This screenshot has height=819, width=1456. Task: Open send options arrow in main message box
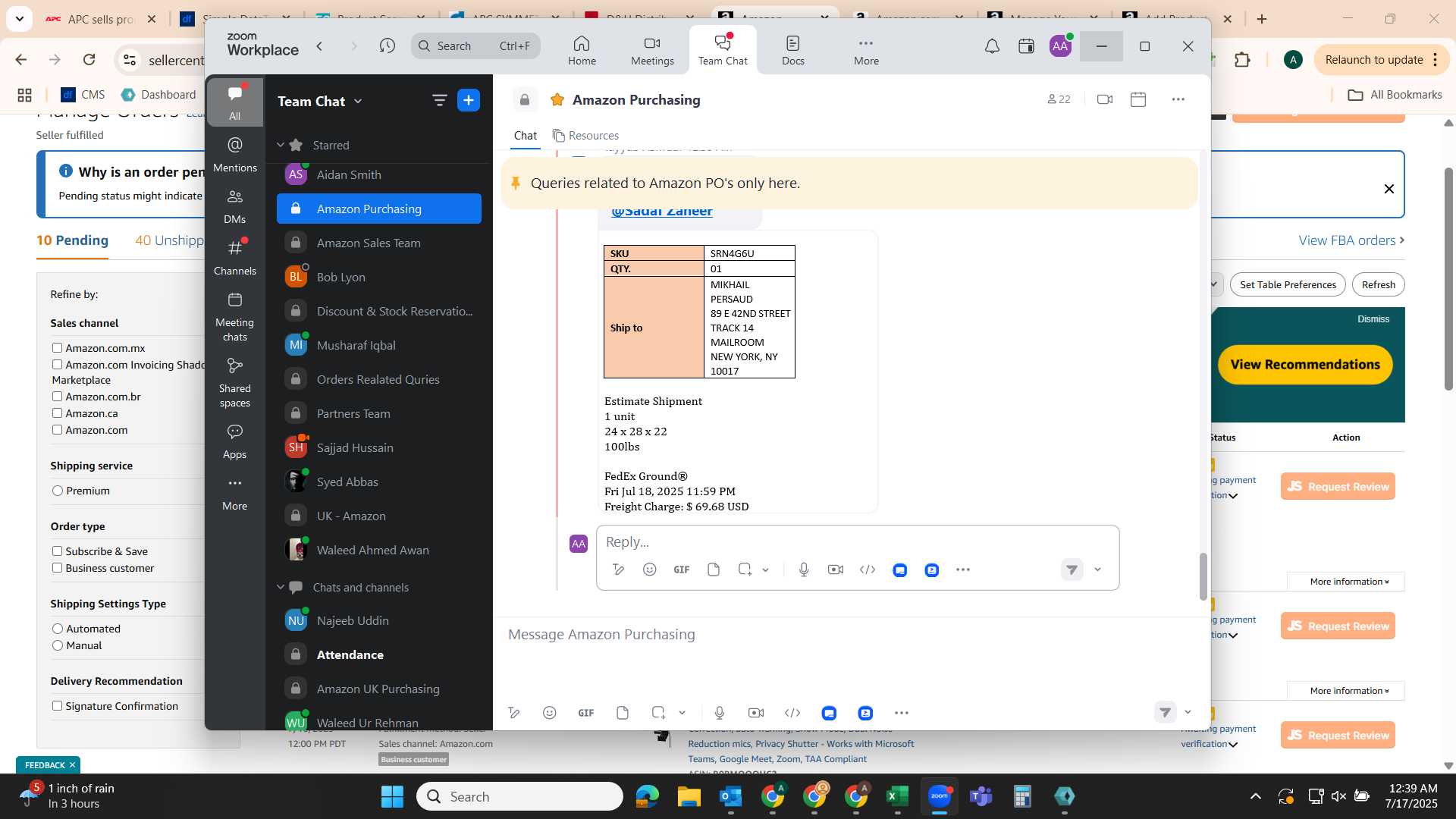click(1188, 712)
